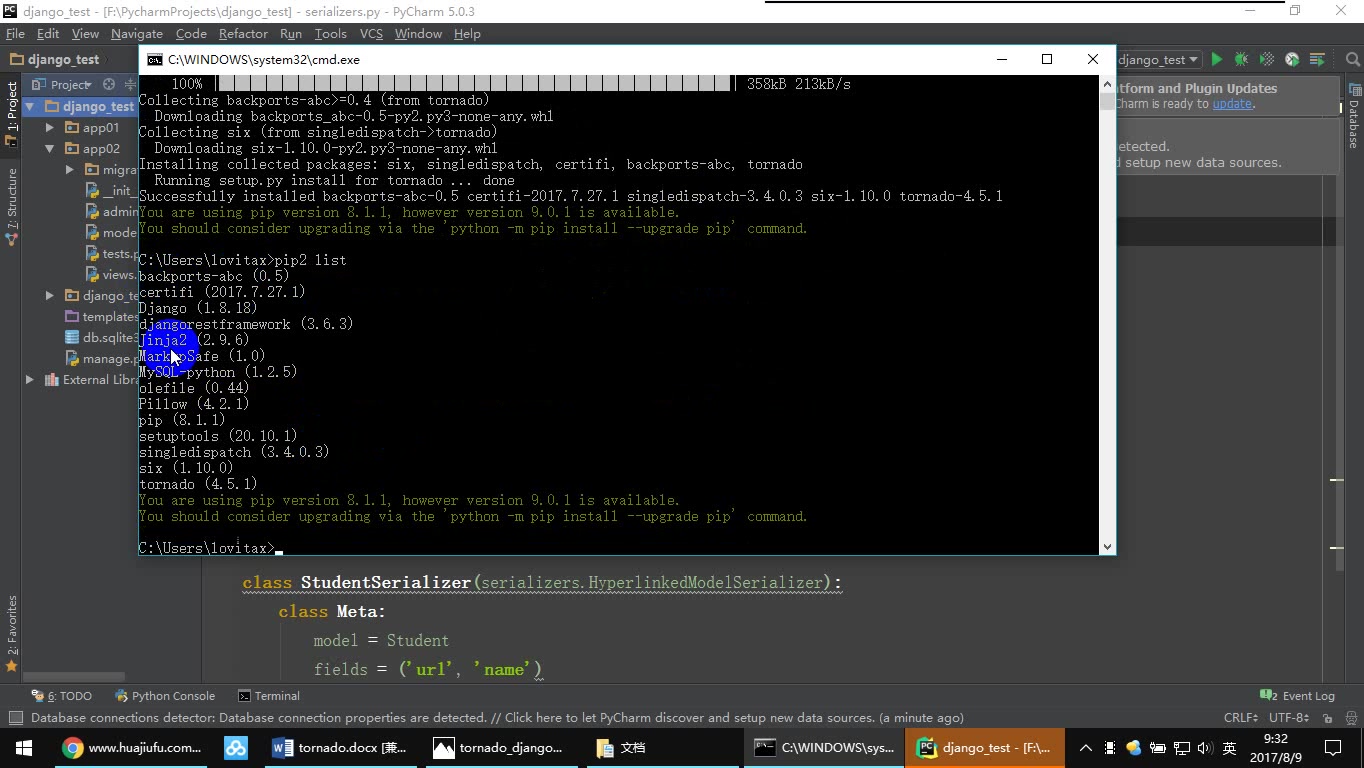The height and width of the screenshot is (768, 1364).
Task: Select tests.py under app02
Action: [111, 253]
